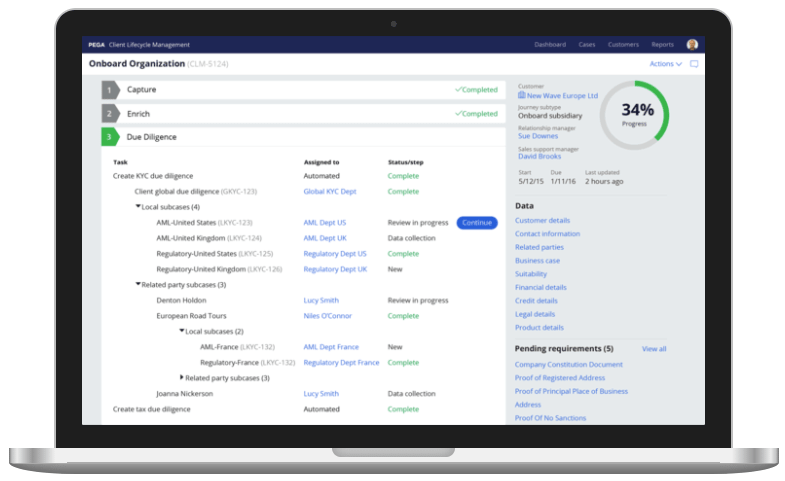Open the Global KYC Dept link
Viewport: 785px width, 481px height.
(329, 192)
